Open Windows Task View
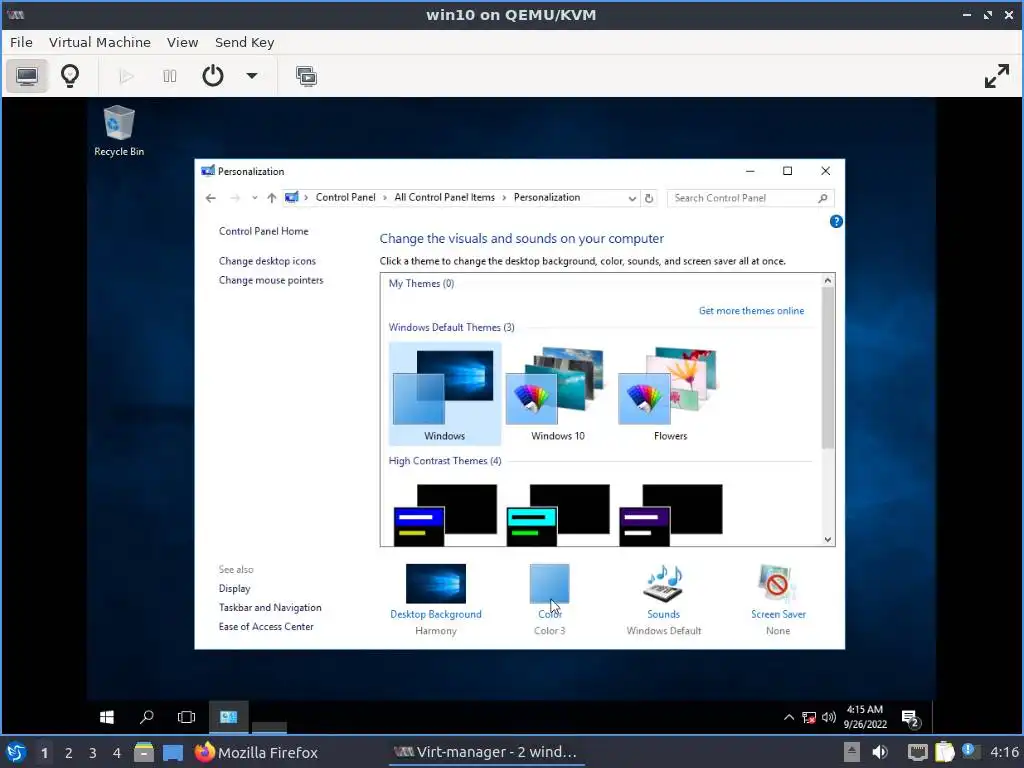Screen dimensions: 1024x768 coord(186,717)
